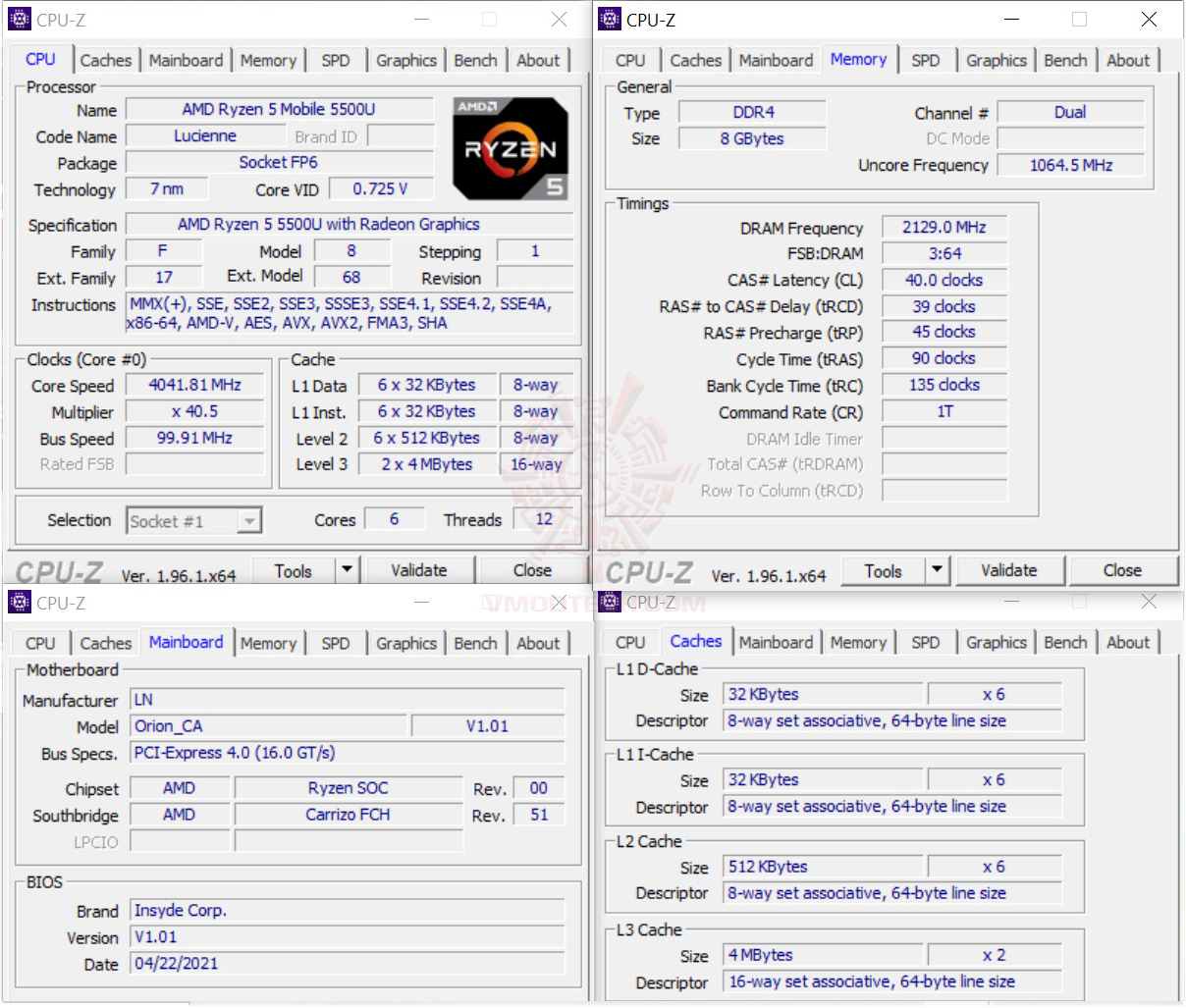Click the CAS# Latency value '40.0 clocks'

point(944,280)
